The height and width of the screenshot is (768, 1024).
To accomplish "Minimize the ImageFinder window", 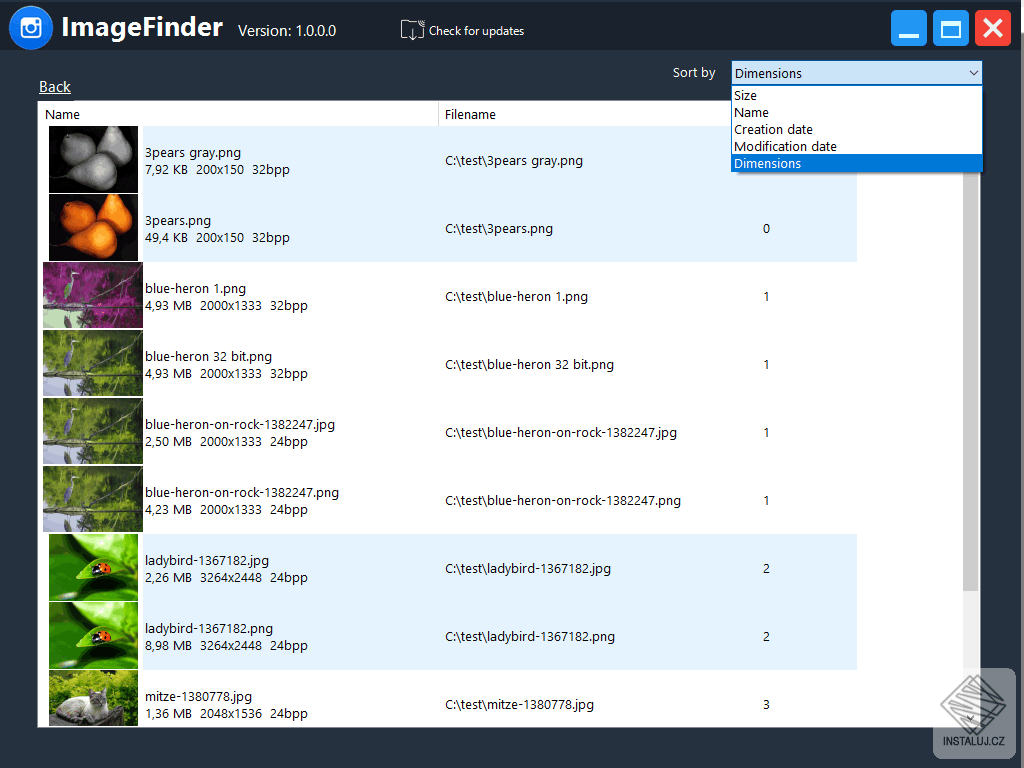I will pyautogui.click(x=908, y=28).
